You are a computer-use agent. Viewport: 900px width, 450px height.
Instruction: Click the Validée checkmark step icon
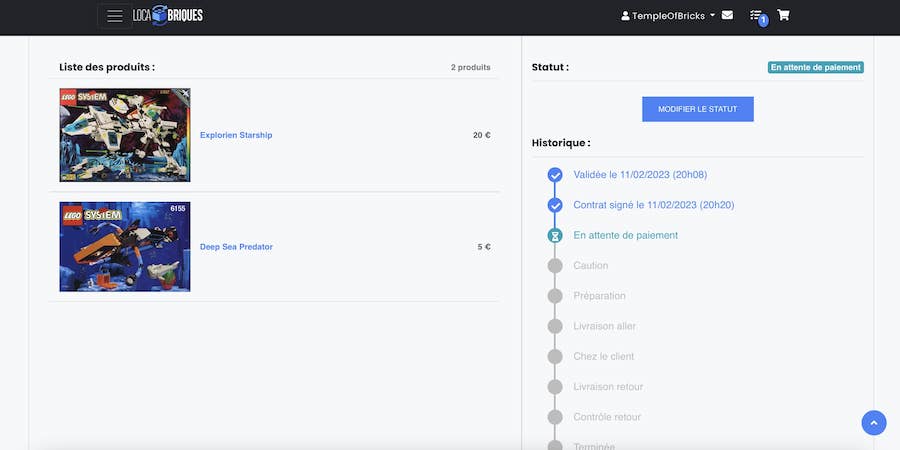[x=555, y=175]
